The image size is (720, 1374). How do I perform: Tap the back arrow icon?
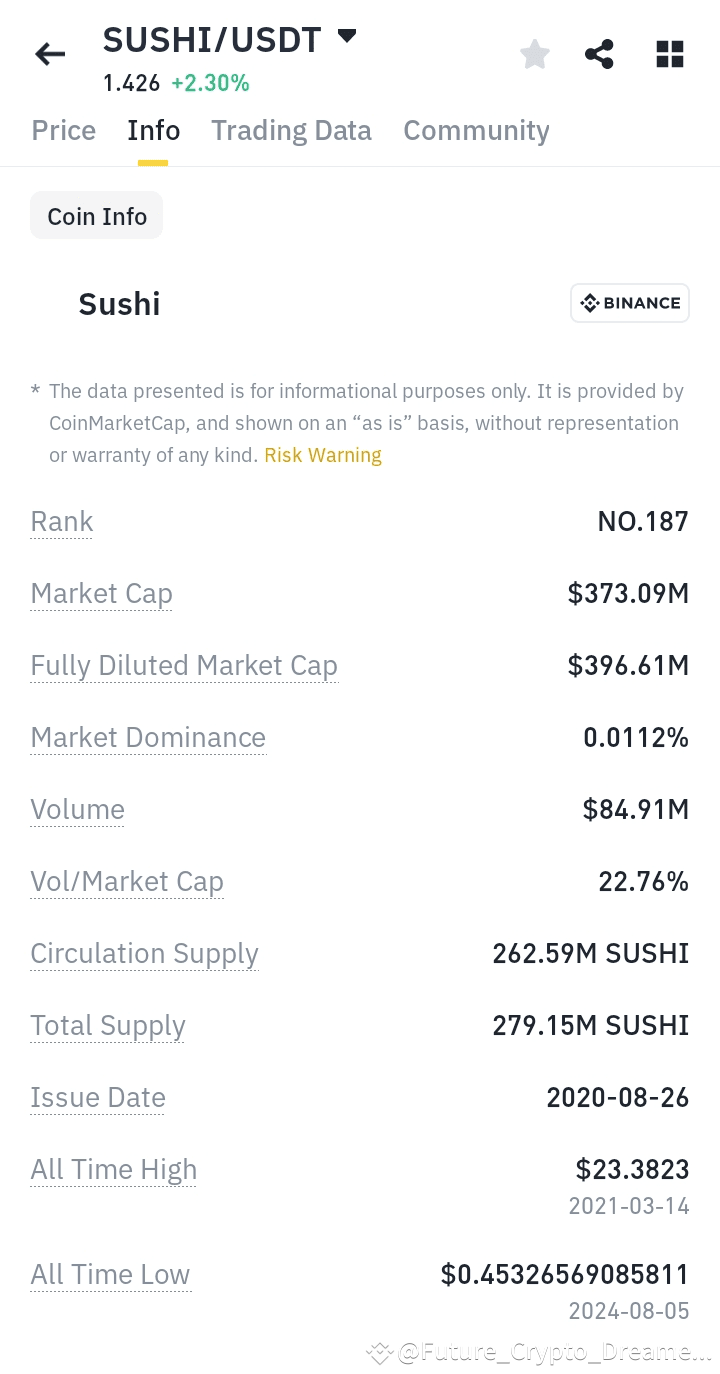[50, 54]
